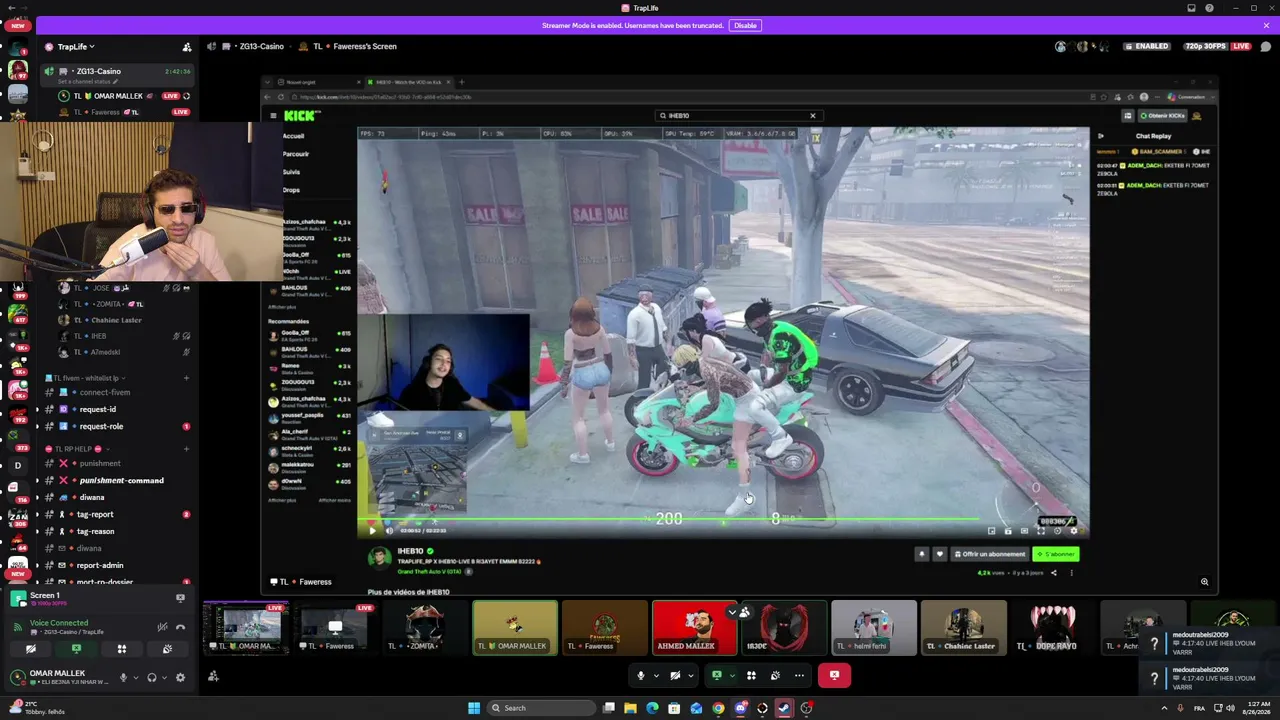This screenshot has width=1280, height=720.
Task: Open Accueil in the Kick sidebar
Action: [x=294, y=136]
